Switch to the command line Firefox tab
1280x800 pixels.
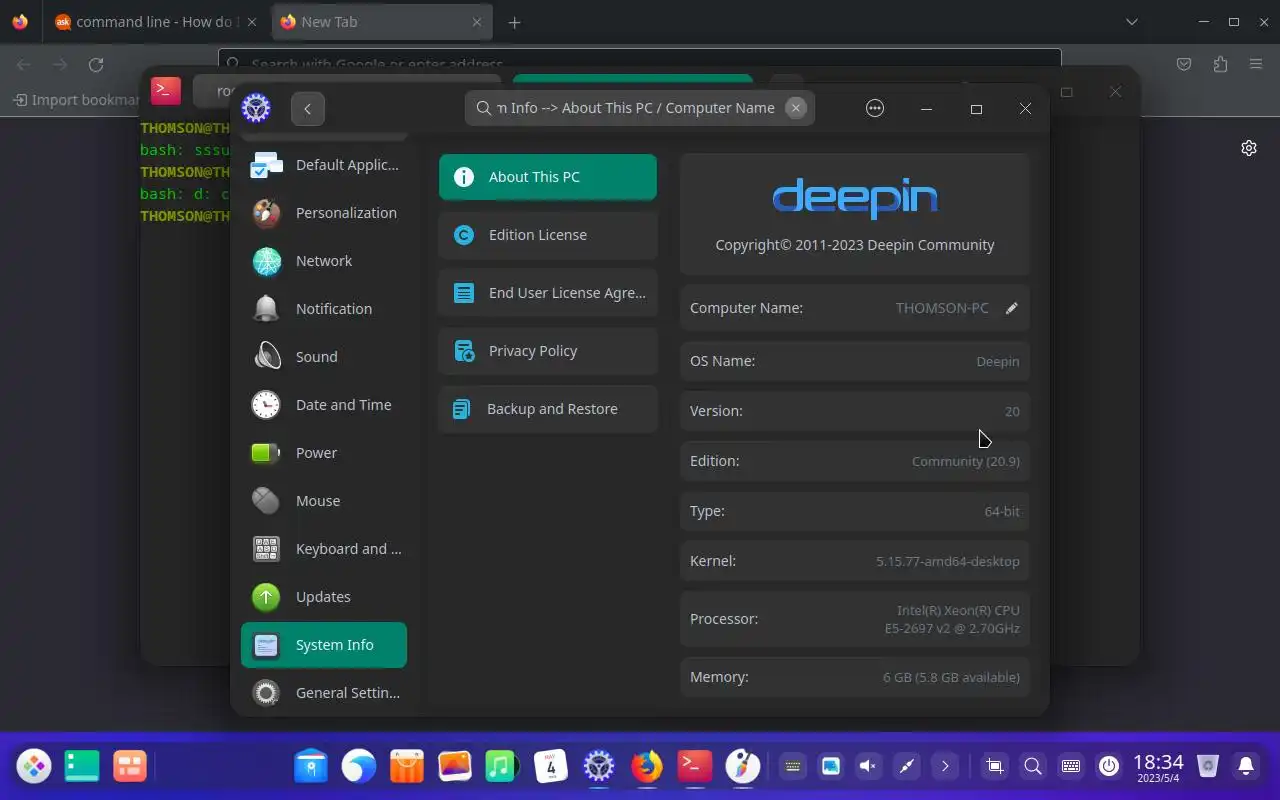coord(156,22)
